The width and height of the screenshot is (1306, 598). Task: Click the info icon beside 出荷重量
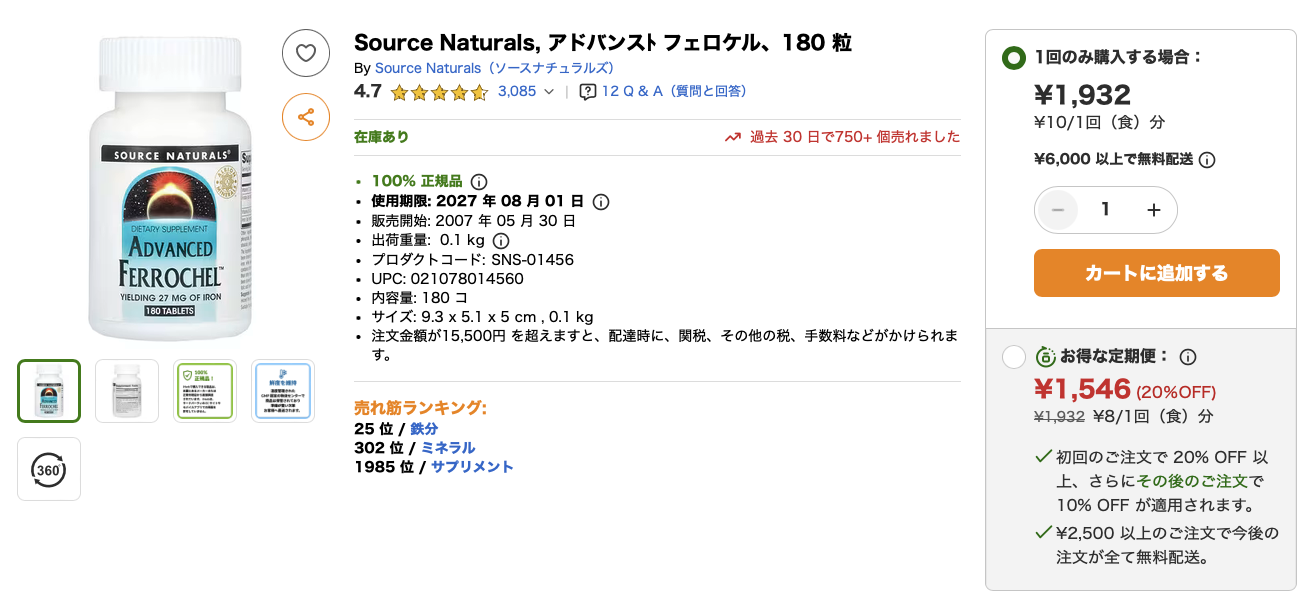click(x=501, y=240)
